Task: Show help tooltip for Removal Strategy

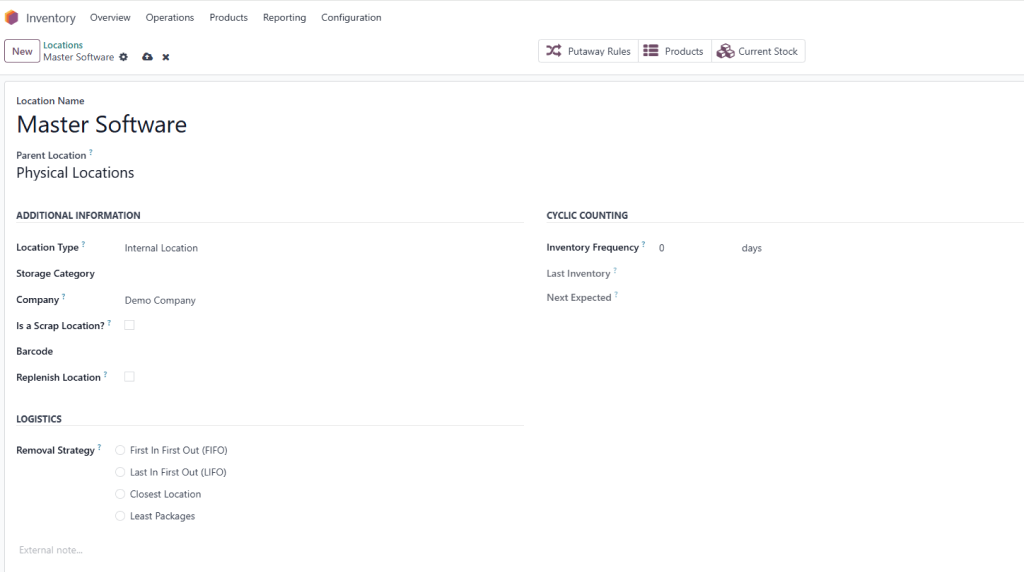Action: pos(100,448)
